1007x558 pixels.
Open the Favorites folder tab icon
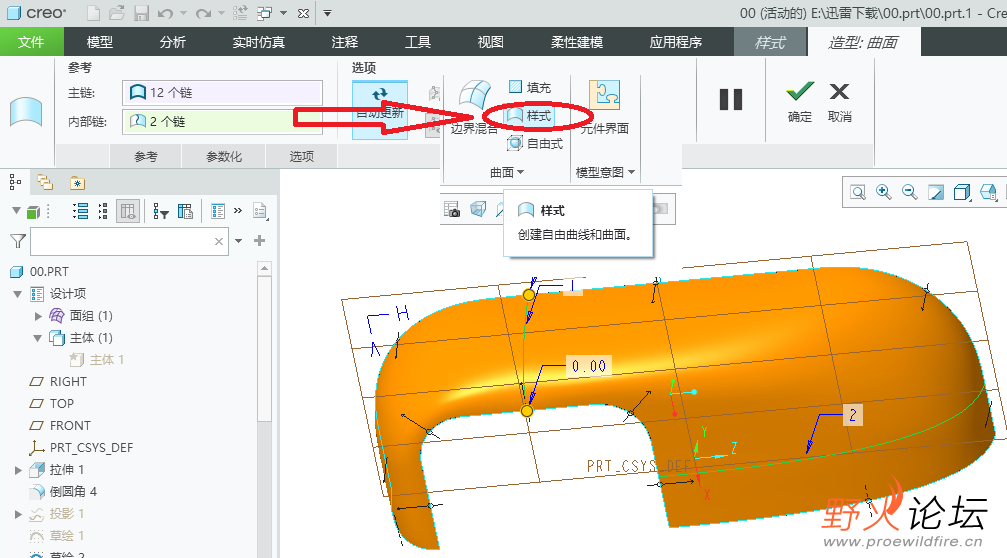(x=77, y=183)
